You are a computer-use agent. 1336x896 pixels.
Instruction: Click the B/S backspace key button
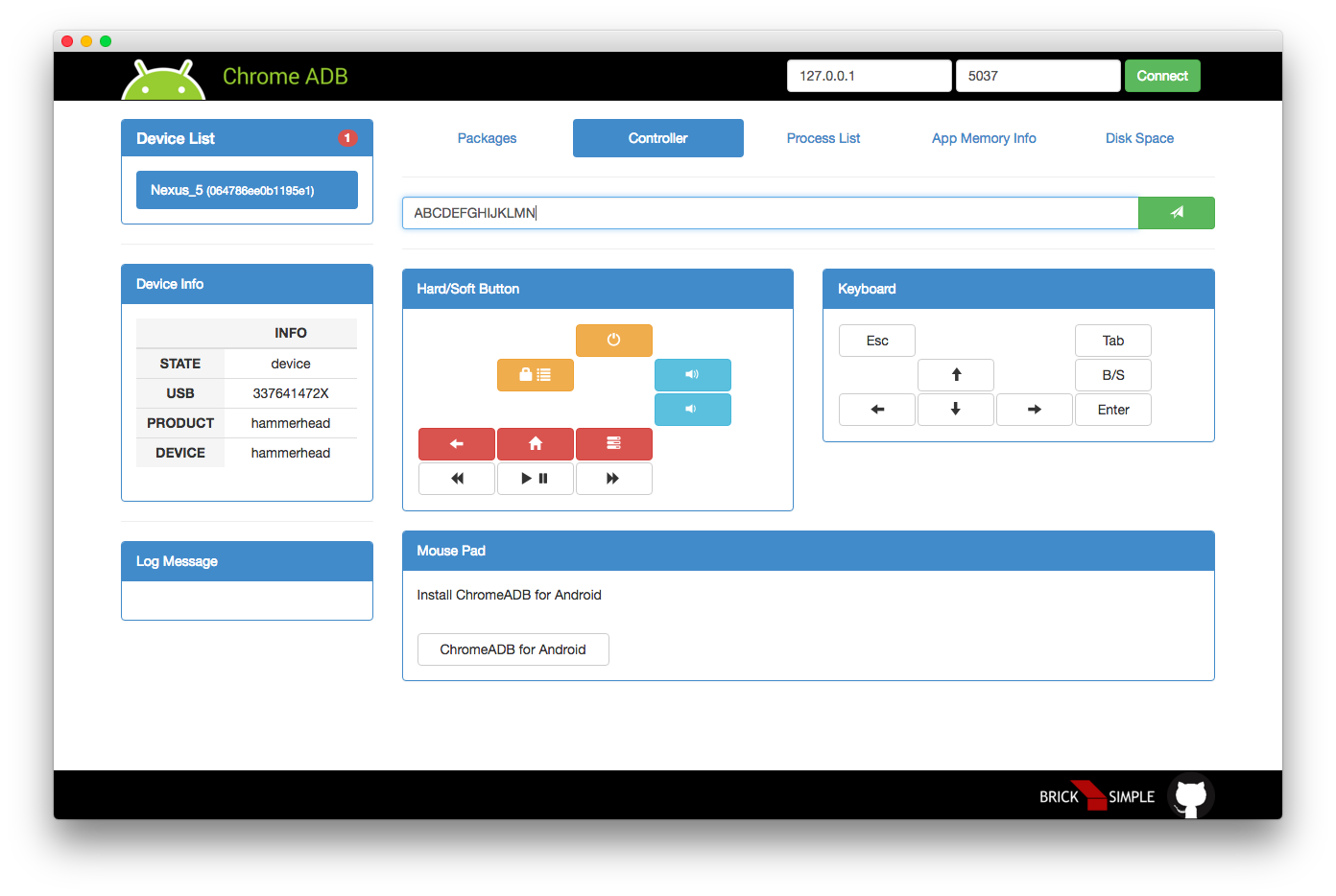pyautogui.click(x=1113, y=375)
